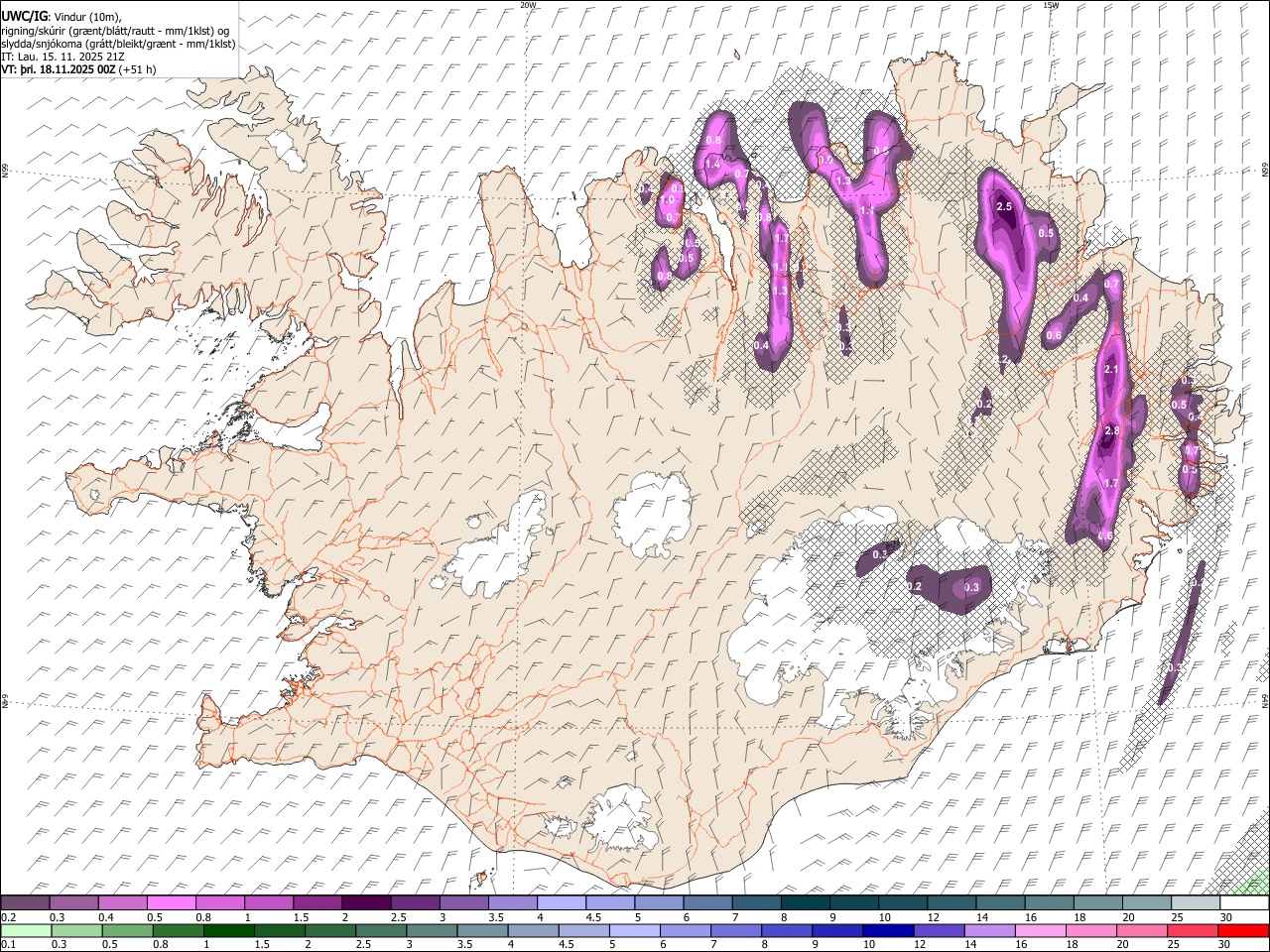Select rain scale swatch between 2 and 2.5
This screenshot has height=952, width=1270.
pos(329,930)
